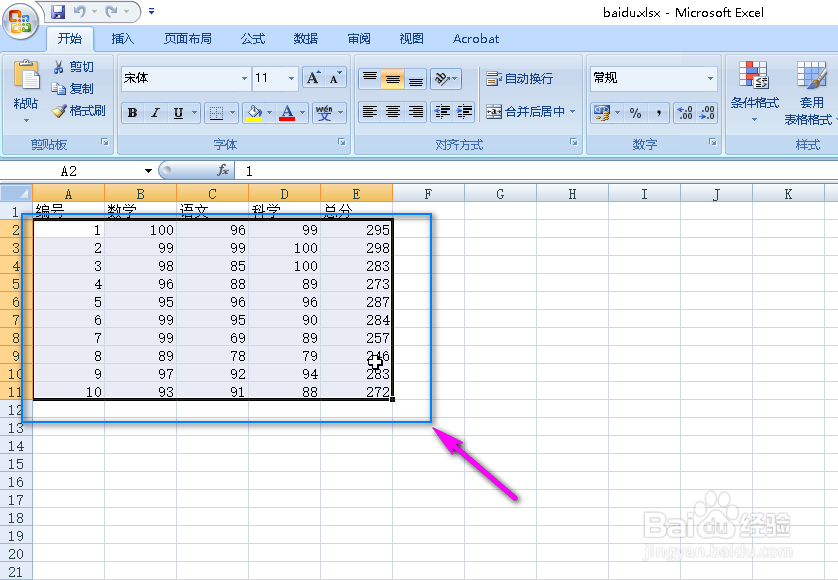The height and width of the screenshot is (580, 838).
Task: Toggle underline formatting
Action: pyautogui.click(x=178, y=113)
